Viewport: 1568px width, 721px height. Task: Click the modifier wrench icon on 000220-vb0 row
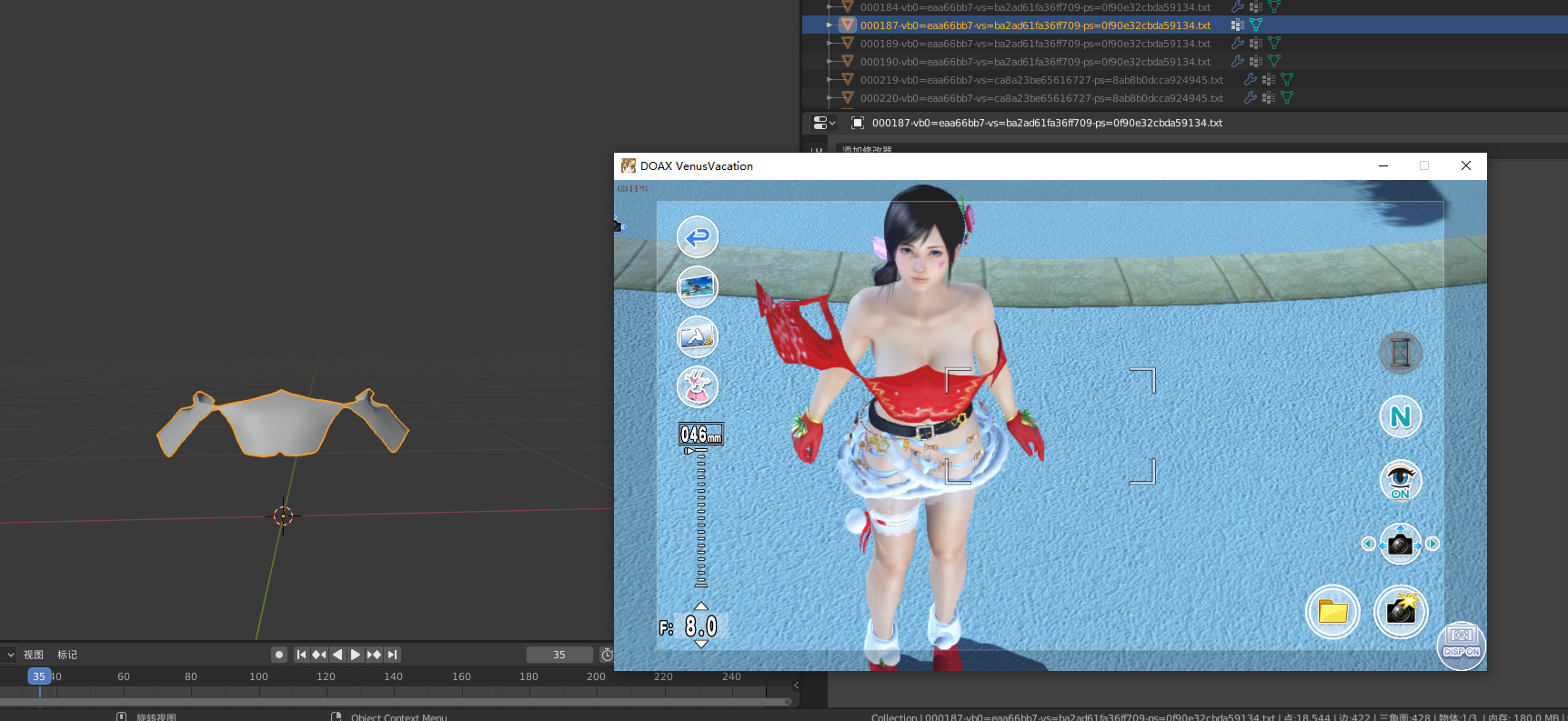(x=1251, y=98)
